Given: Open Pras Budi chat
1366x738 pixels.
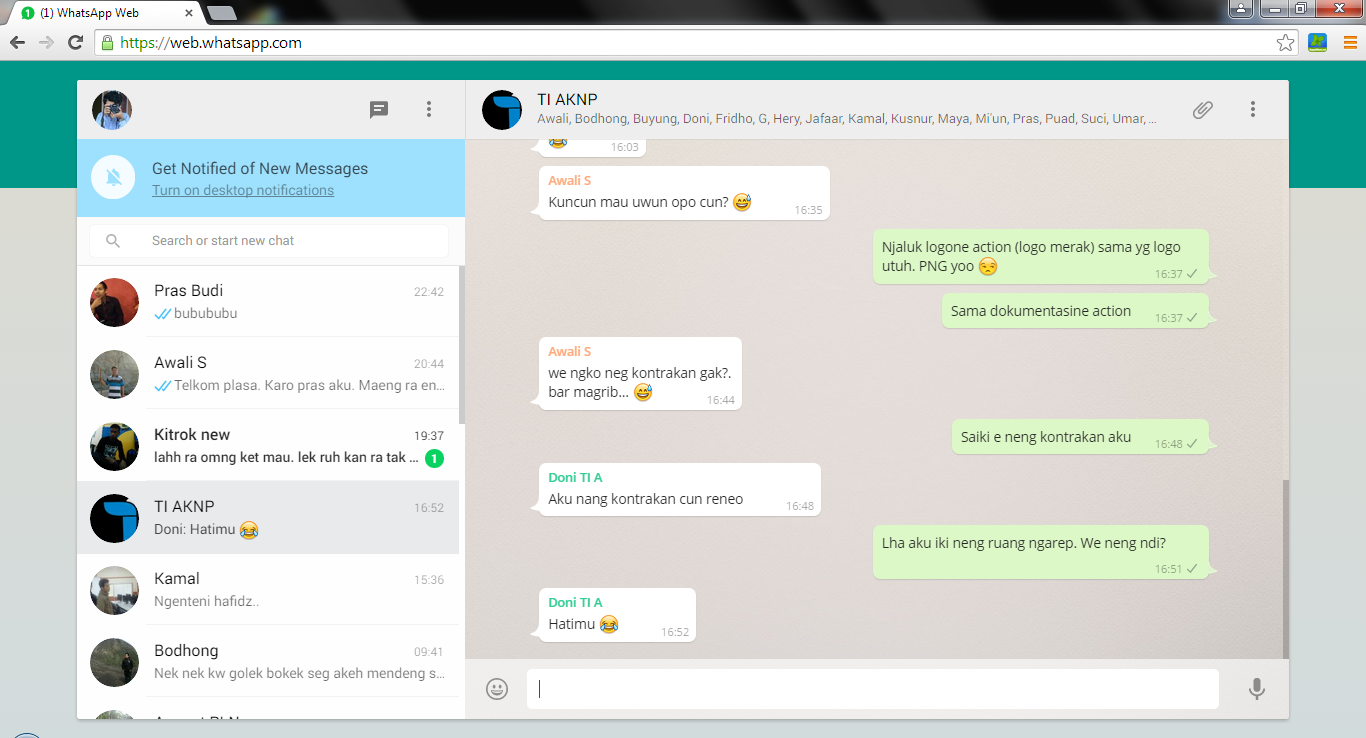Looking at the screenshot, I should pos(268,301).
